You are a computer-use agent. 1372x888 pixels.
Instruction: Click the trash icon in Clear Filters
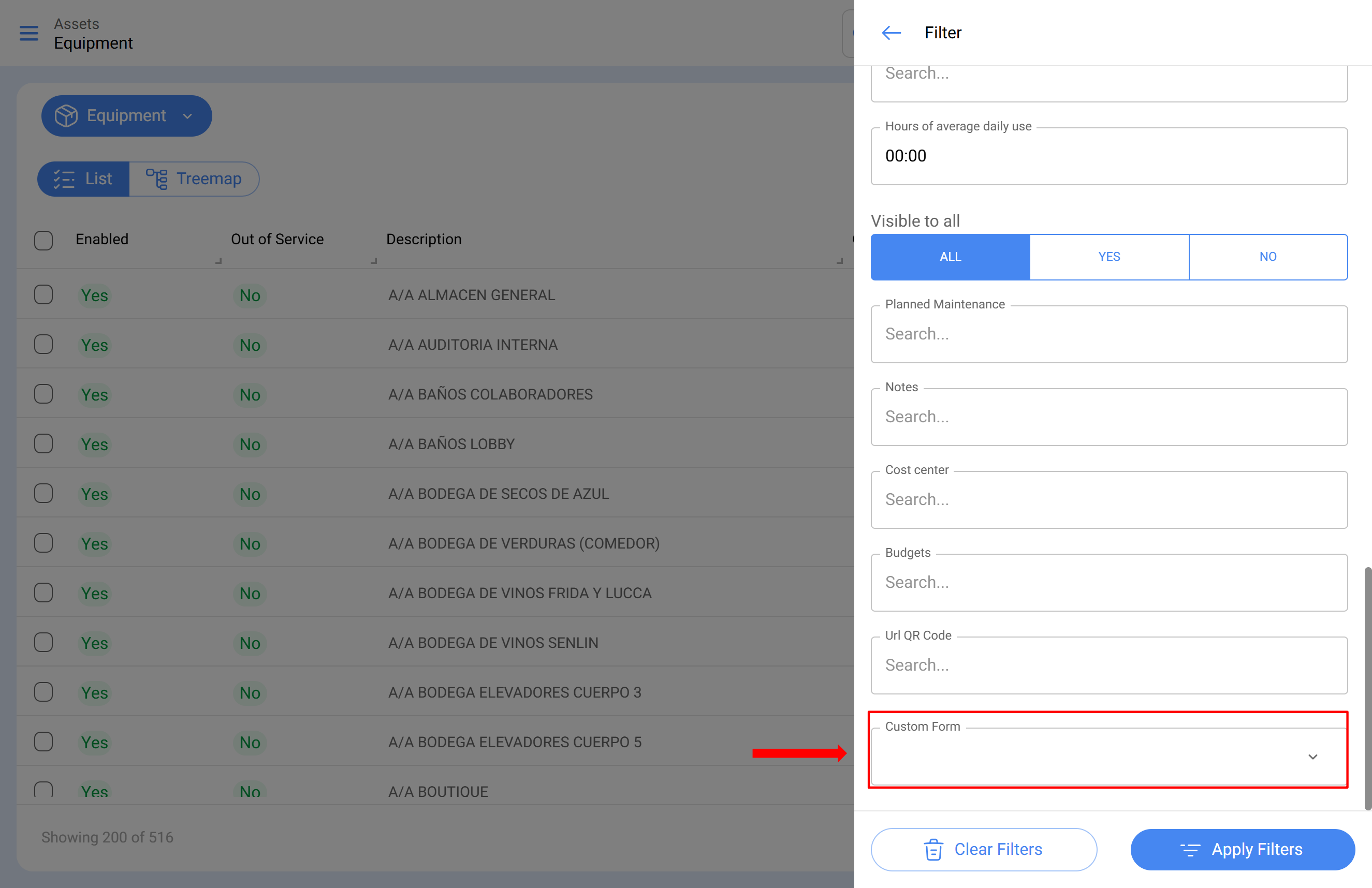pos(933,849)
